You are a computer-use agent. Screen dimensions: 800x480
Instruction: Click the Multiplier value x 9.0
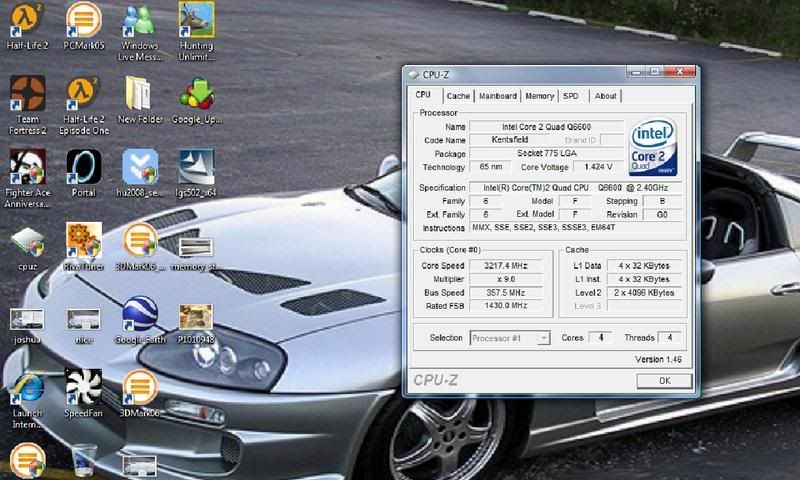click(x=506, y=279)
